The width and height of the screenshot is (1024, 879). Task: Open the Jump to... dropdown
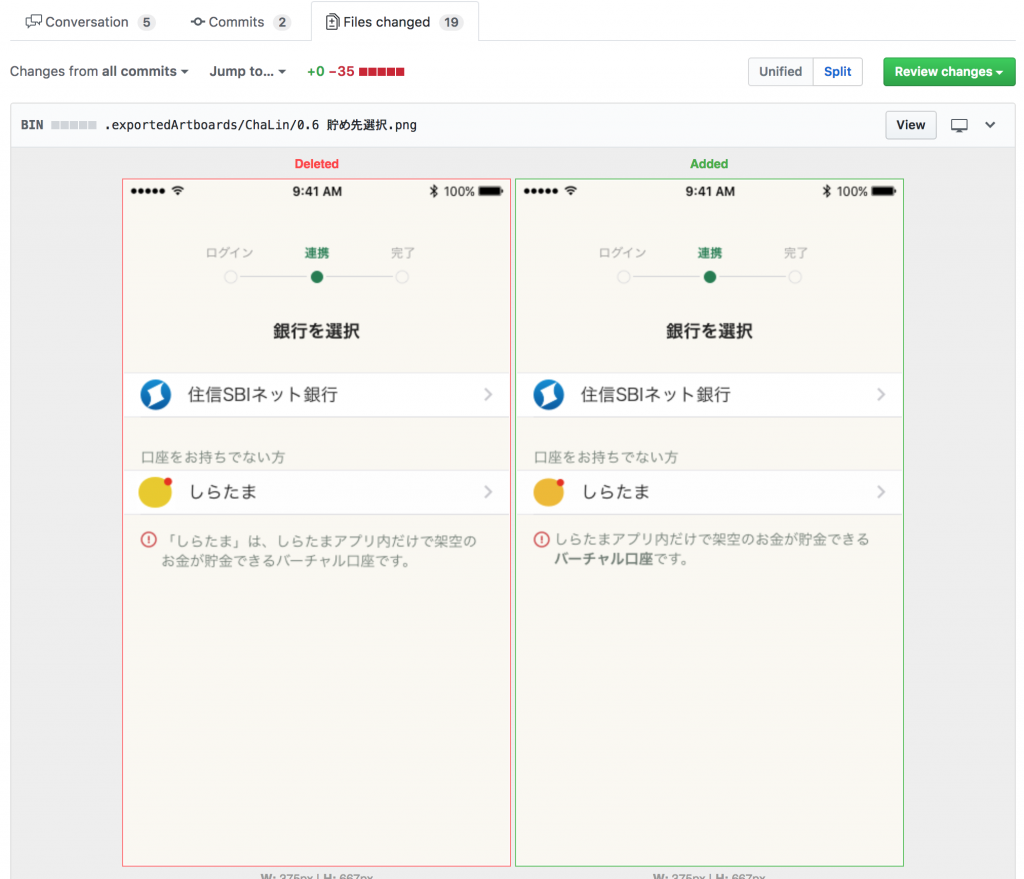coord(248,71)
